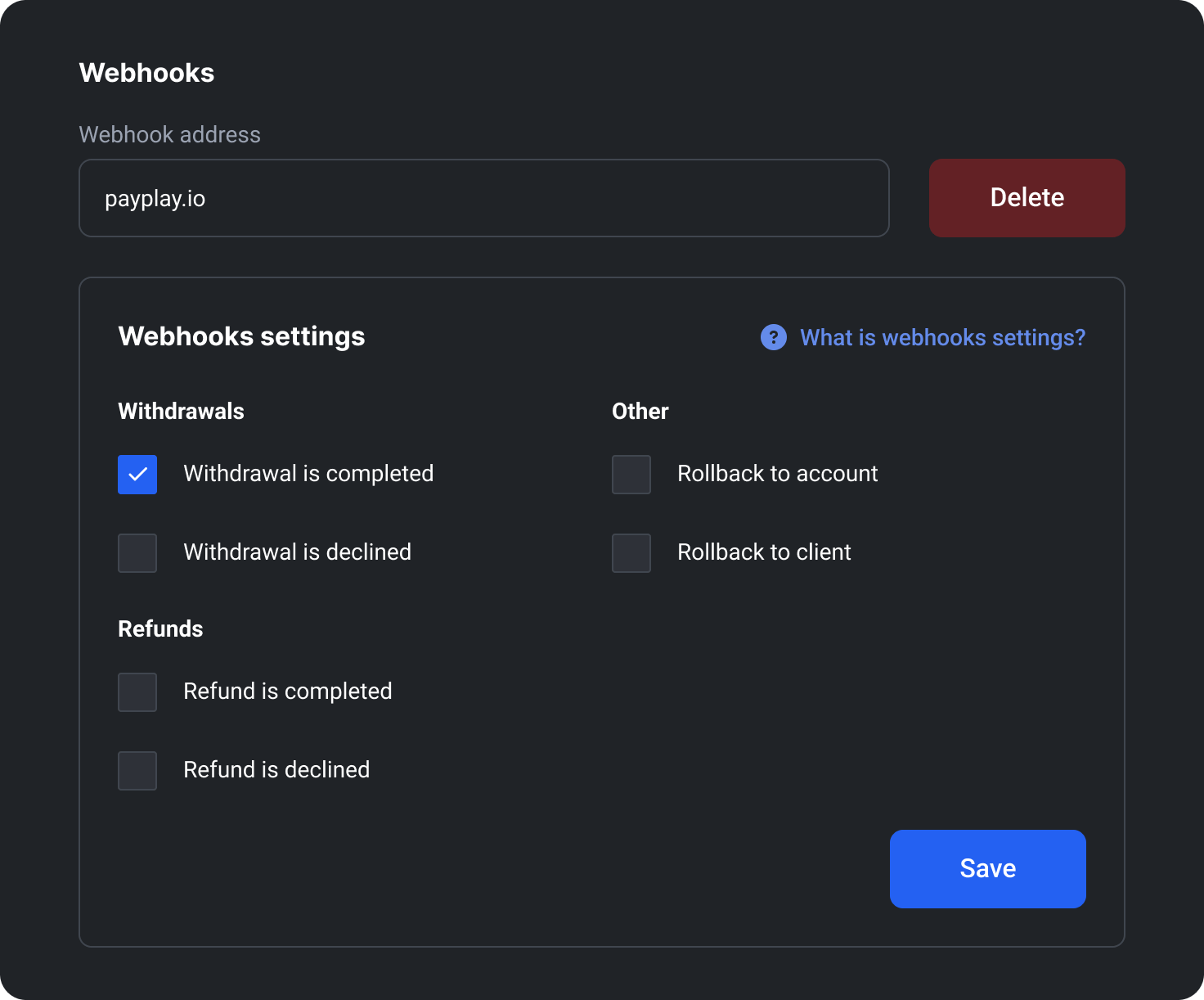This screenshot has width=1204, height=1000.
Task: Enable the 'Withdrawal is declined' checkbox
Action: pos(137,553)
